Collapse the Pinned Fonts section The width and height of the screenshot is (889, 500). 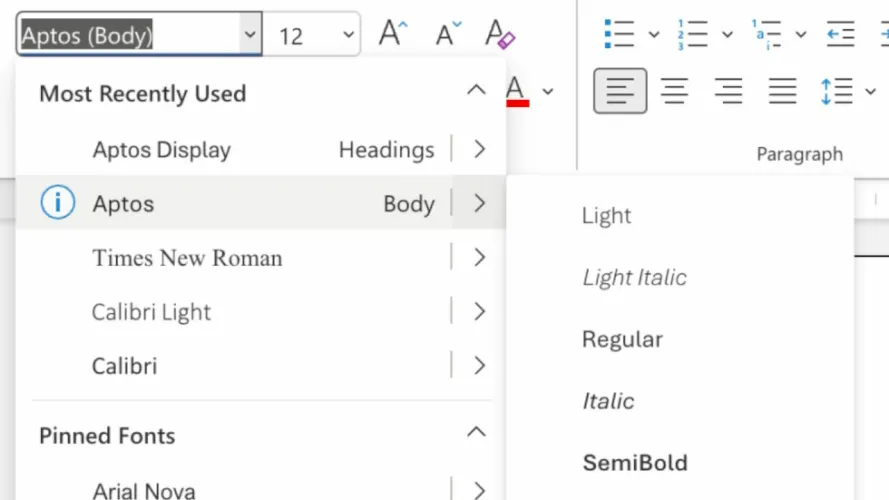pyautogui.click(x=476, y=433)
